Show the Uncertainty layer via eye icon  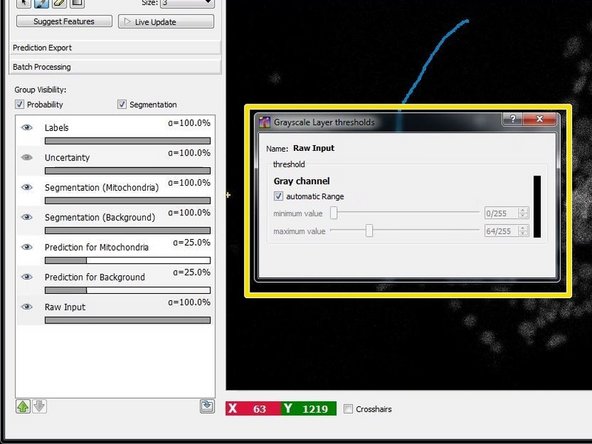tap(27, 157)
